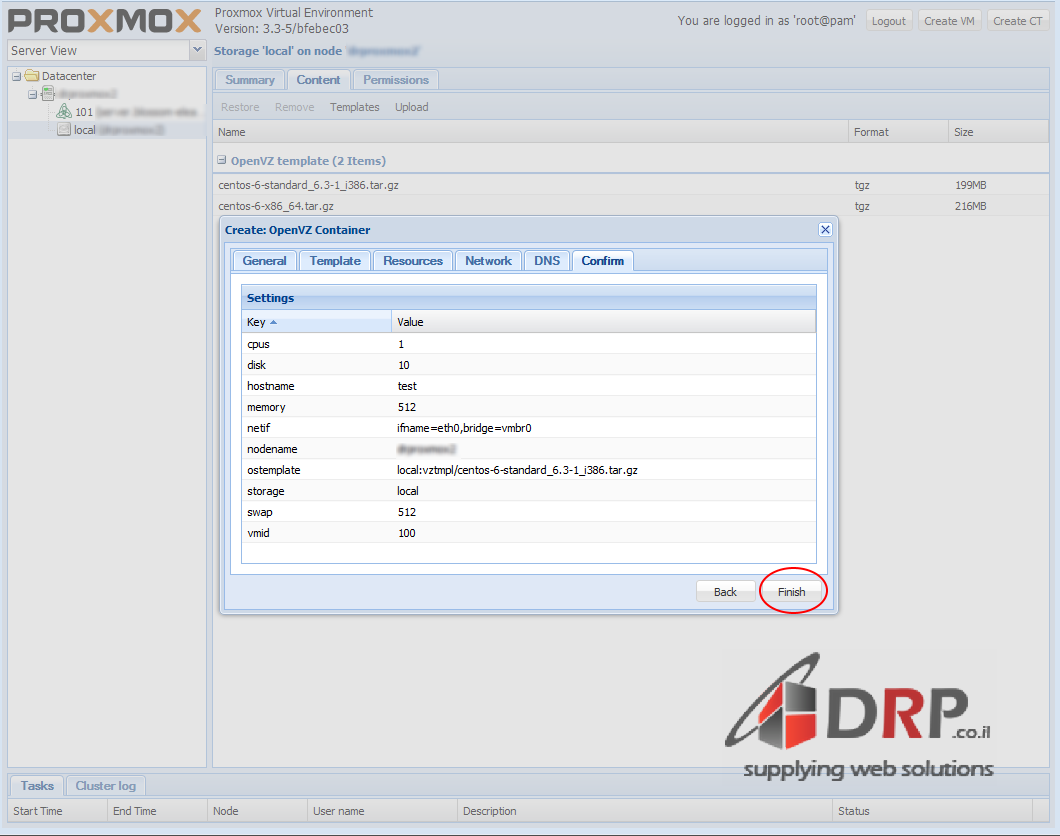Sort by the Key column arrow

pos(274,322)
